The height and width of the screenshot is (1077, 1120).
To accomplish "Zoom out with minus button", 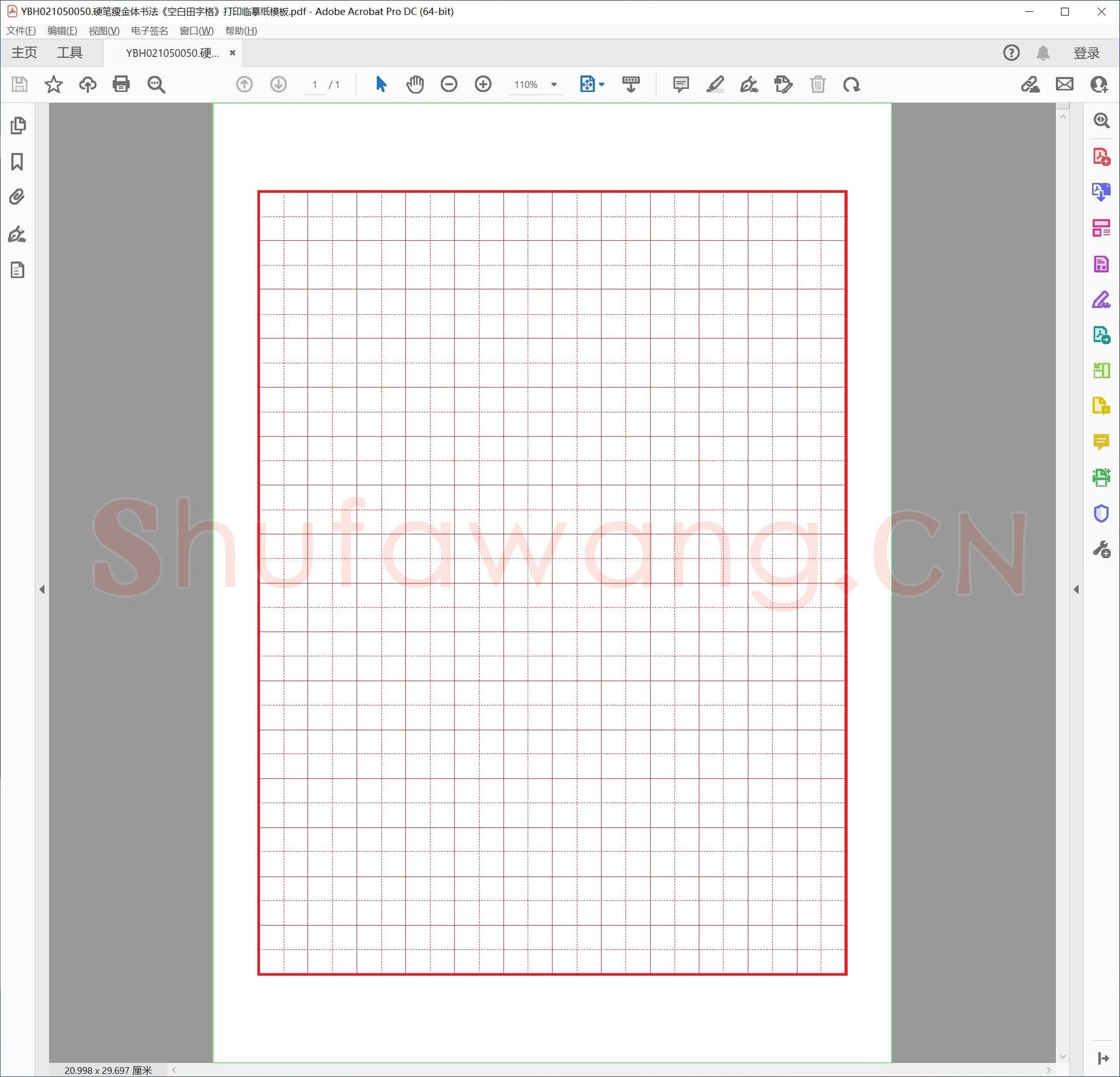I will pyautogui.click(x=449, y=84).
